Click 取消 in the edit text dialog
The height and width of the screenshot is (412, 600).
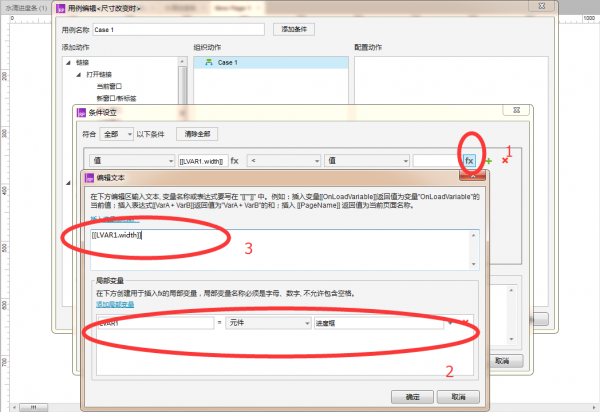pyautogui.click(x=458, y=397)
